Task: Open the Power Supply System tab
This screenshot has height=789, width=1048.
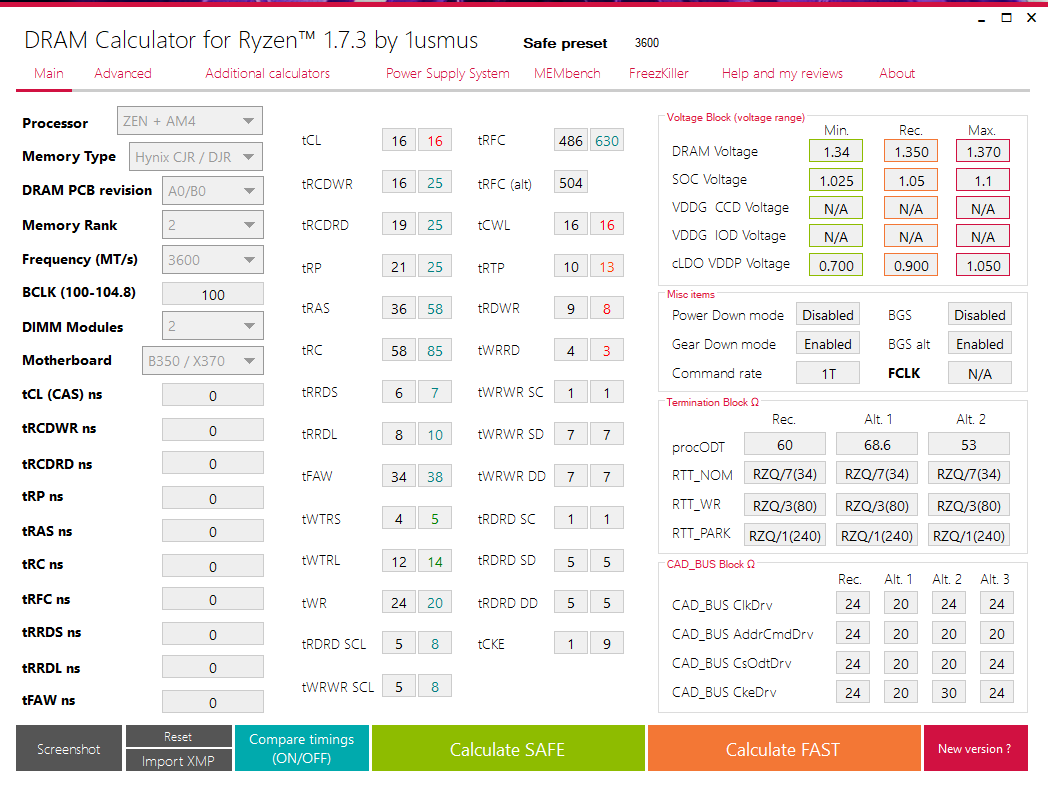Action: tap(448, 74)
